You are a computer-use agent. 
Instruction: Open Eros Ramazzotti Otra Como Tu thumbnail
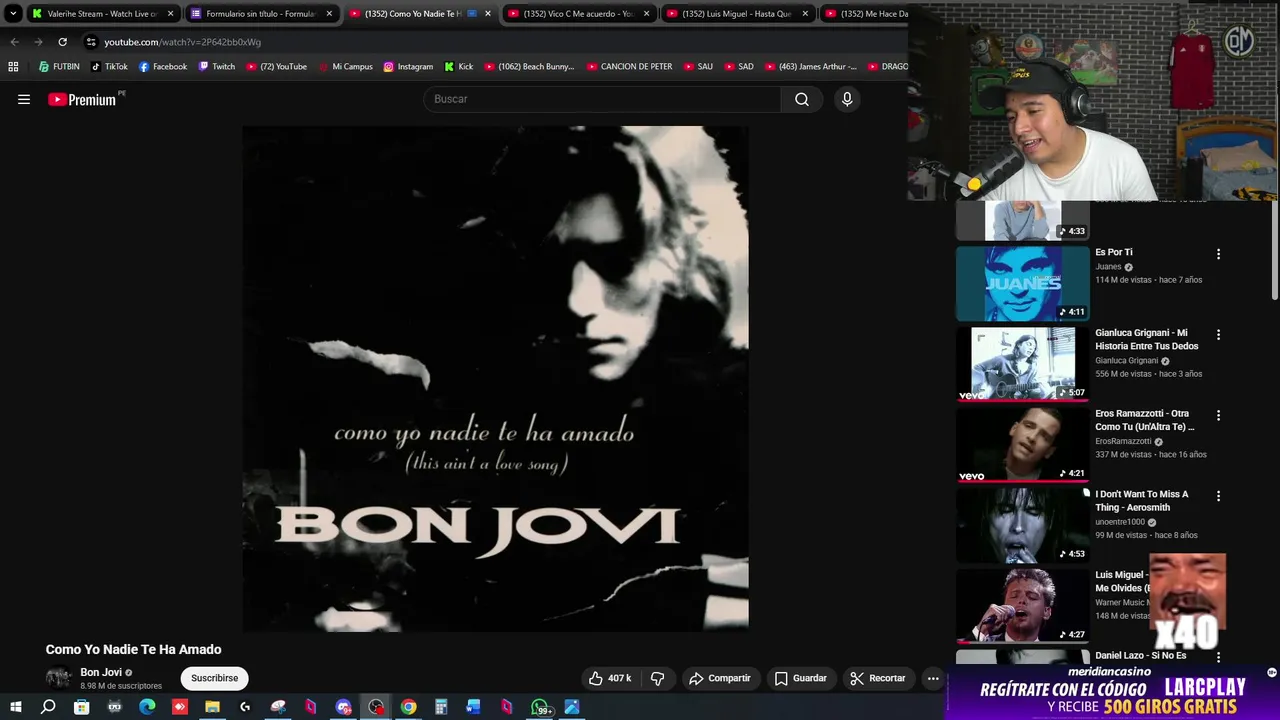(x=1022, y=445)
